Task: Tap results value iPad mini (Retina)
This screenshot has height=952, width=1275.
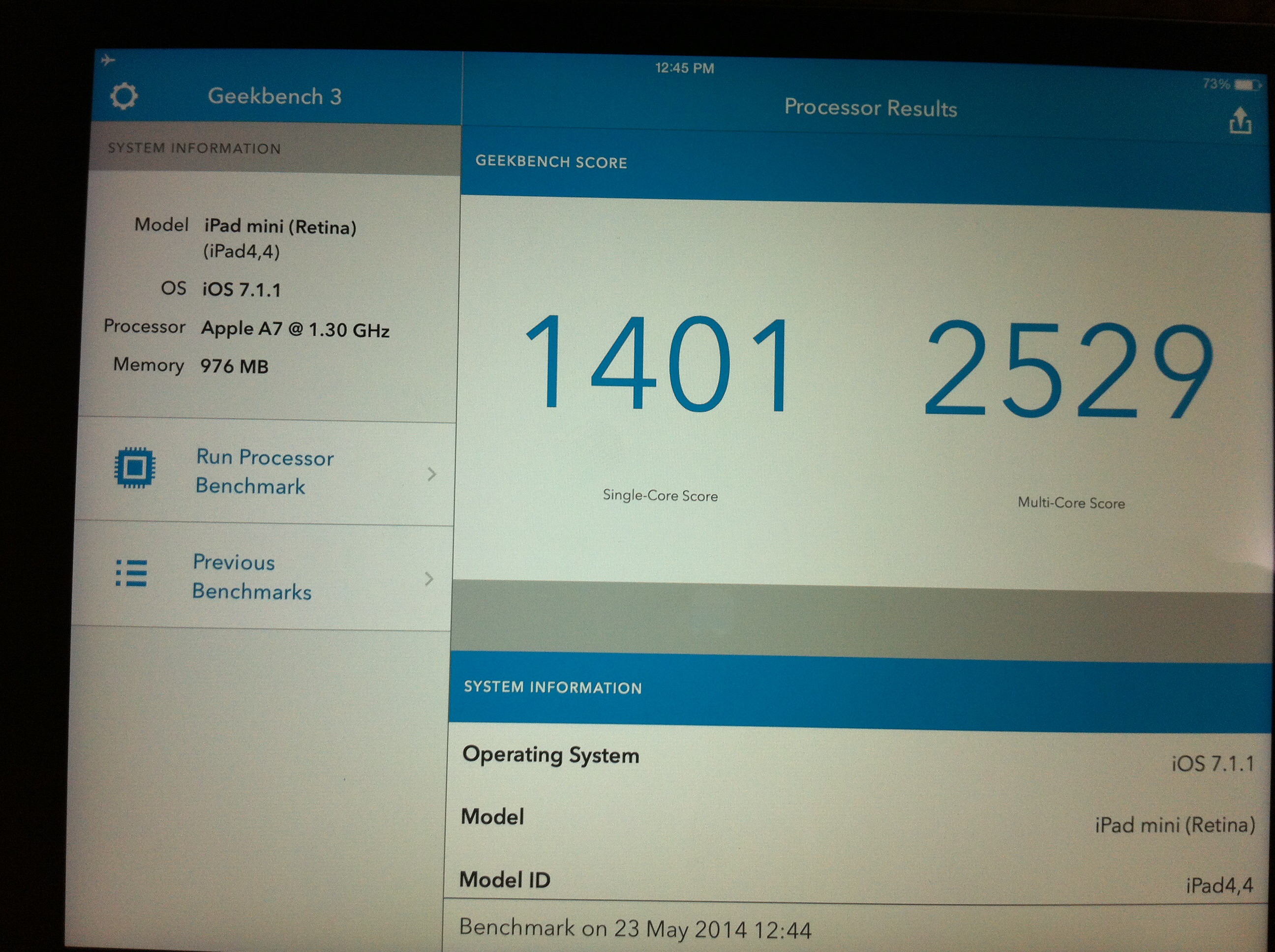Action: [1175, 825]
